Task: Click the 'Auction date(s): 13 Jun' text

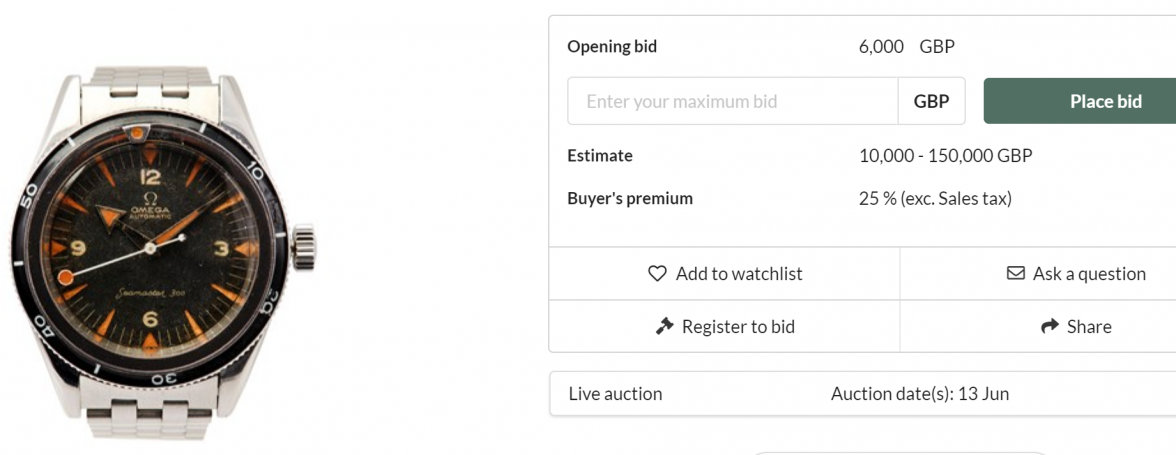Action: tap(919, 394)
